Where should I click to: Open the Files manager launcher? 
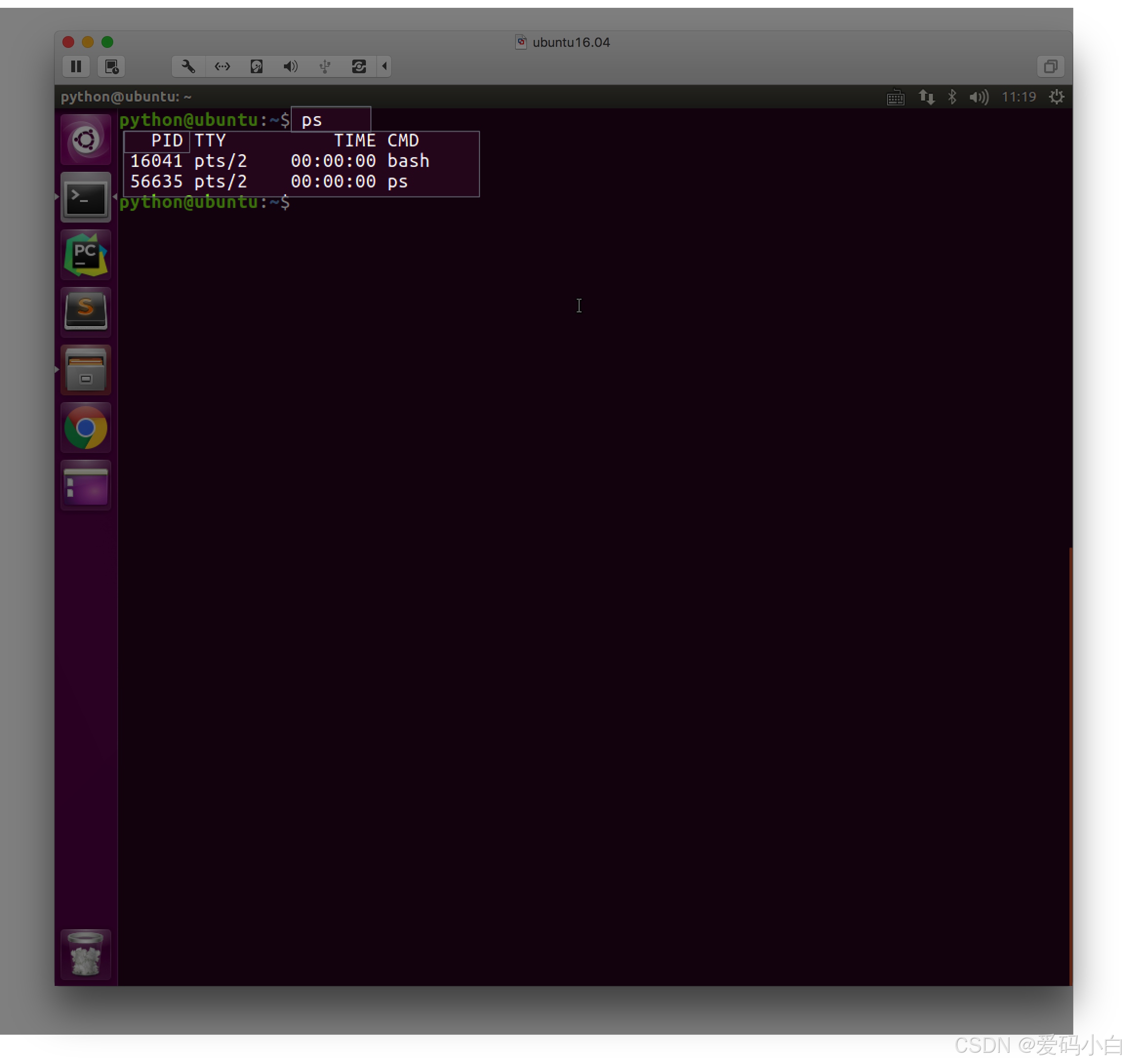click(x=85, y=370)
